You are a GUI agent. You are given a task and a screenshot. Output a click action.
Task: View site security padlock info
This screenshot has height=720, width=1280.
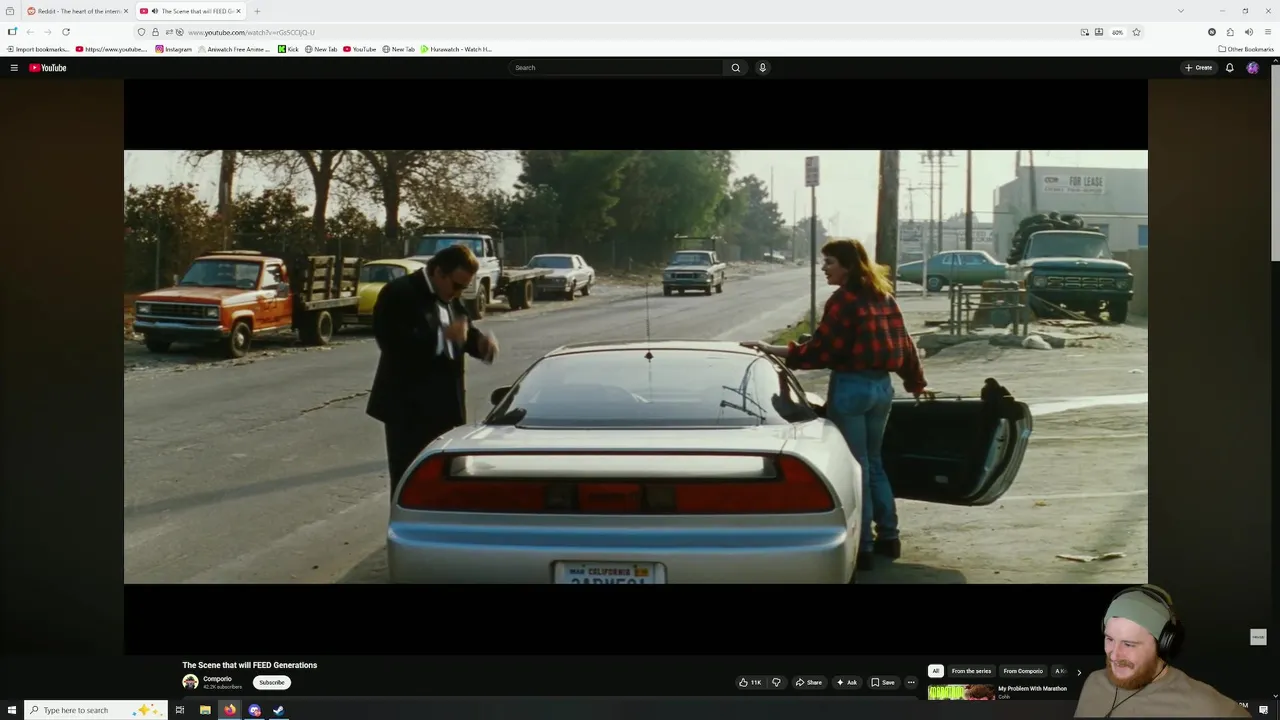155,32
